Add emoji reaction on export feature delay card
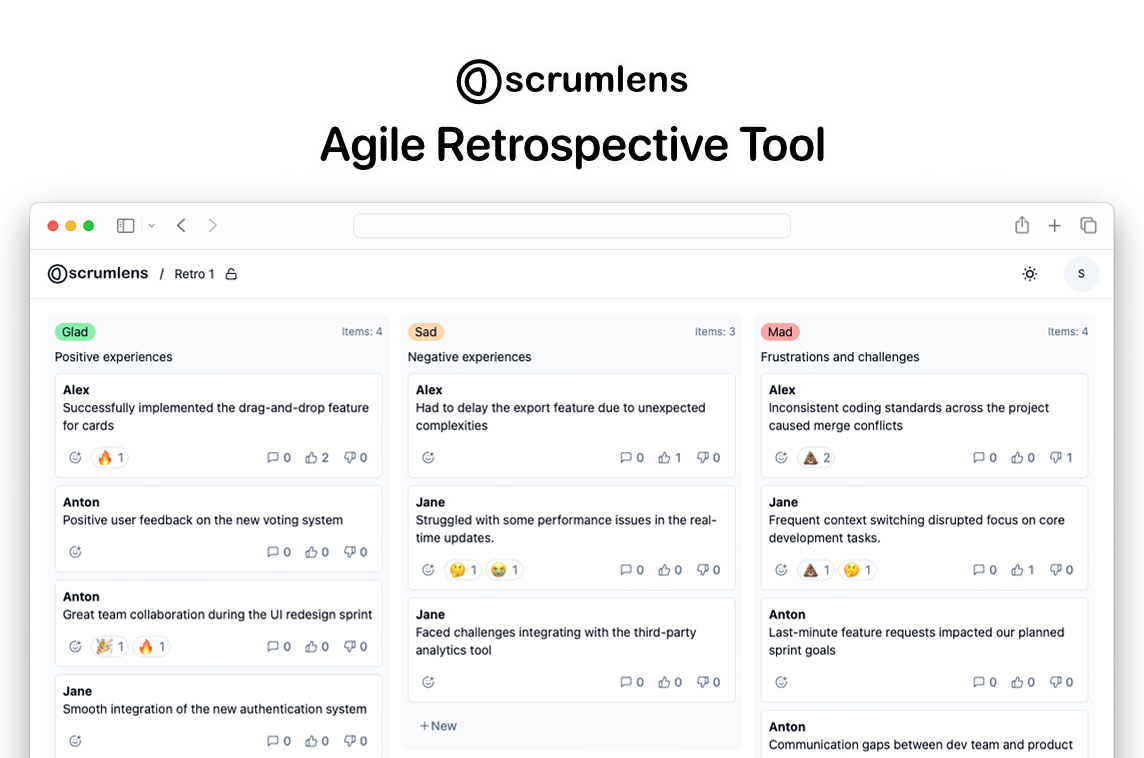This screenshot has height=758, width=1144. (428, 457)
